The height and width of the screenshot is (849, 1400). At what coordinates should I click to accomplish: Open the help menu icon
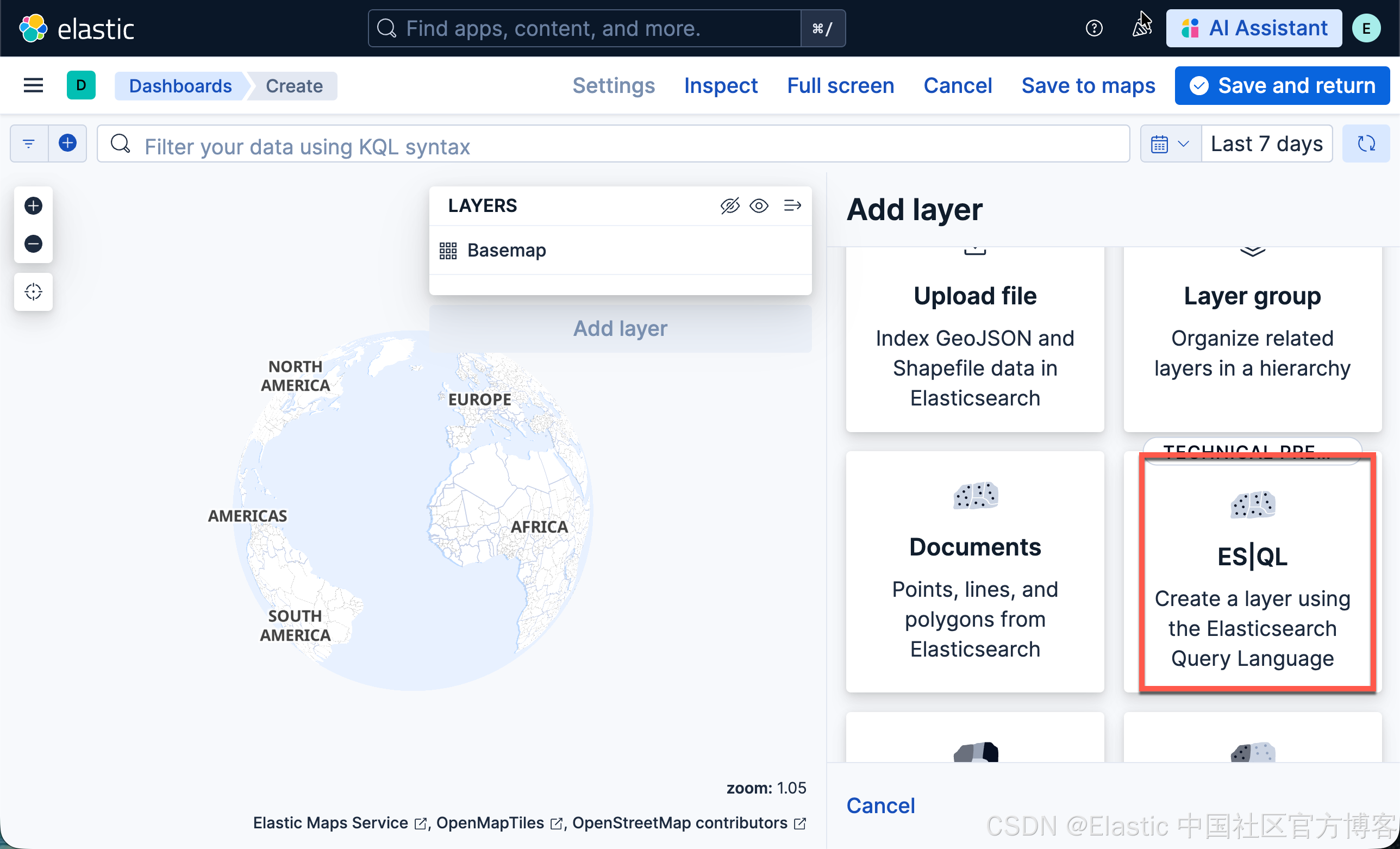coord(1093,28)
